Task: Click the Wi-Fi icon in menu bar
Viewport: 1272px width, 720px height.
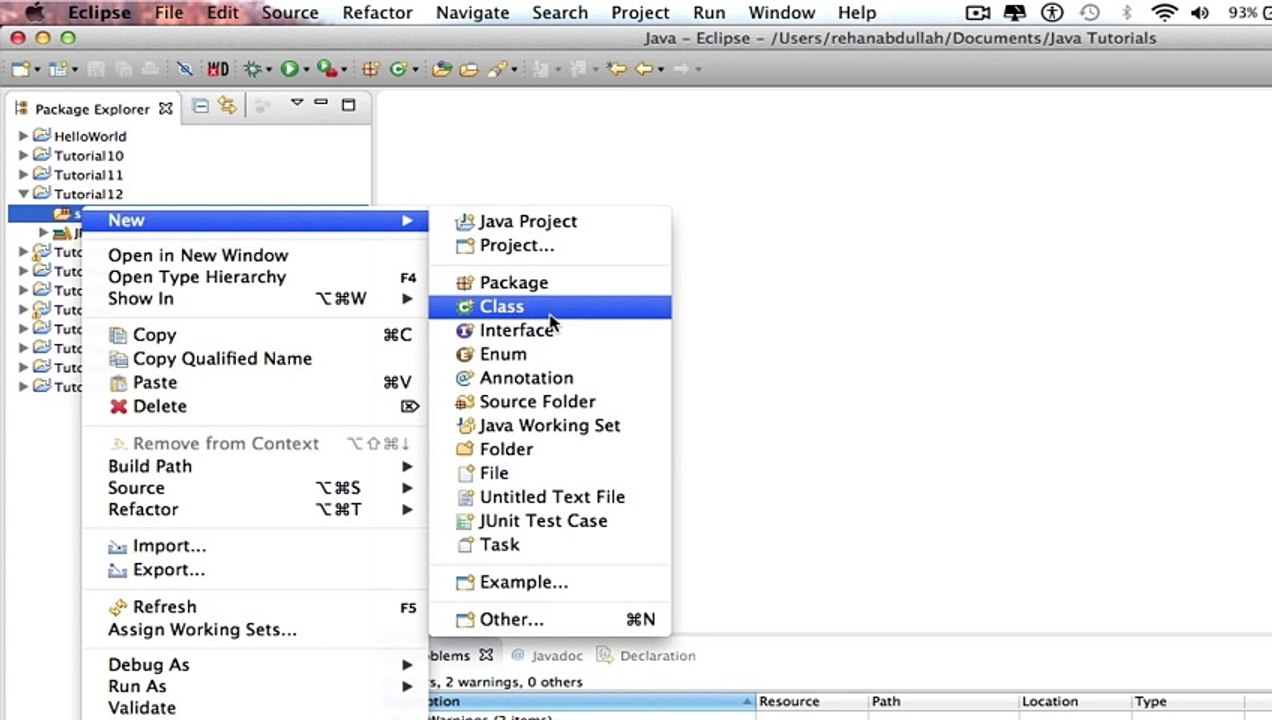Action: coord(1163,13)
